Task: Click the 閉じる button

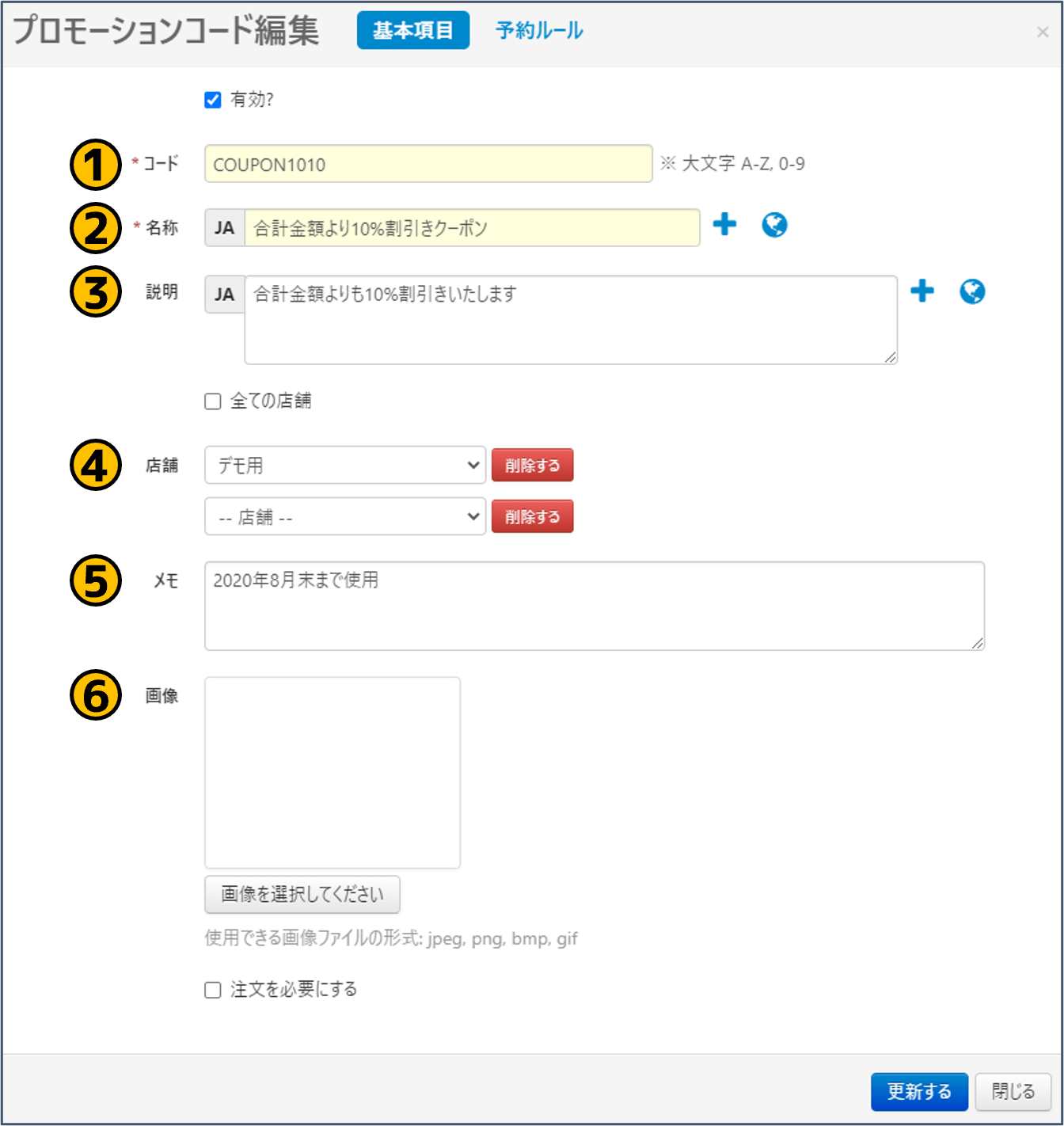Action: [x=1013, y=1092]
